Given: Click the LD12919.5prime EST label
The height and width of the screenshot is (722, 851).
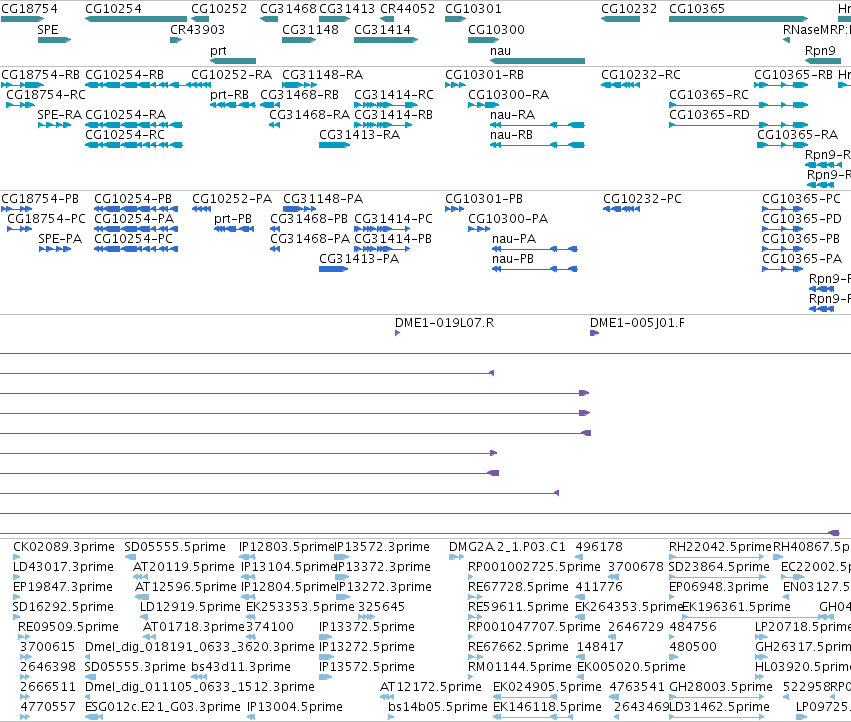Looking at the screenshot, I should [x=190, y=607].
